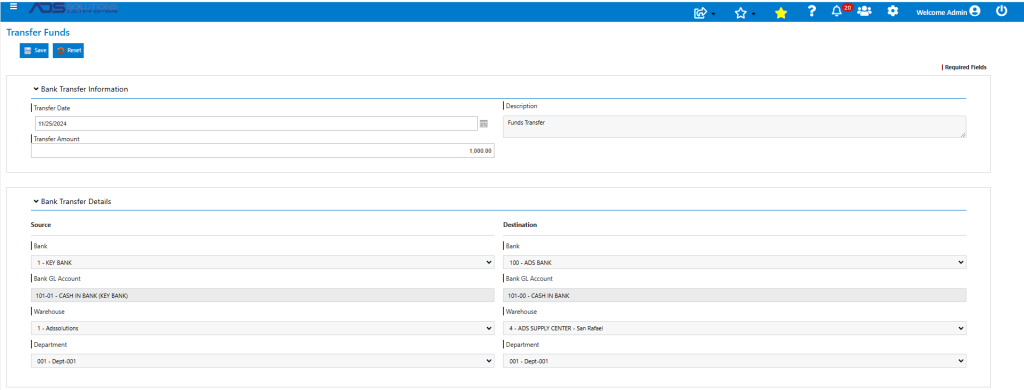Click the Transfer Amount label
The height and width of the screenshot is (390, 1024).
57,139
